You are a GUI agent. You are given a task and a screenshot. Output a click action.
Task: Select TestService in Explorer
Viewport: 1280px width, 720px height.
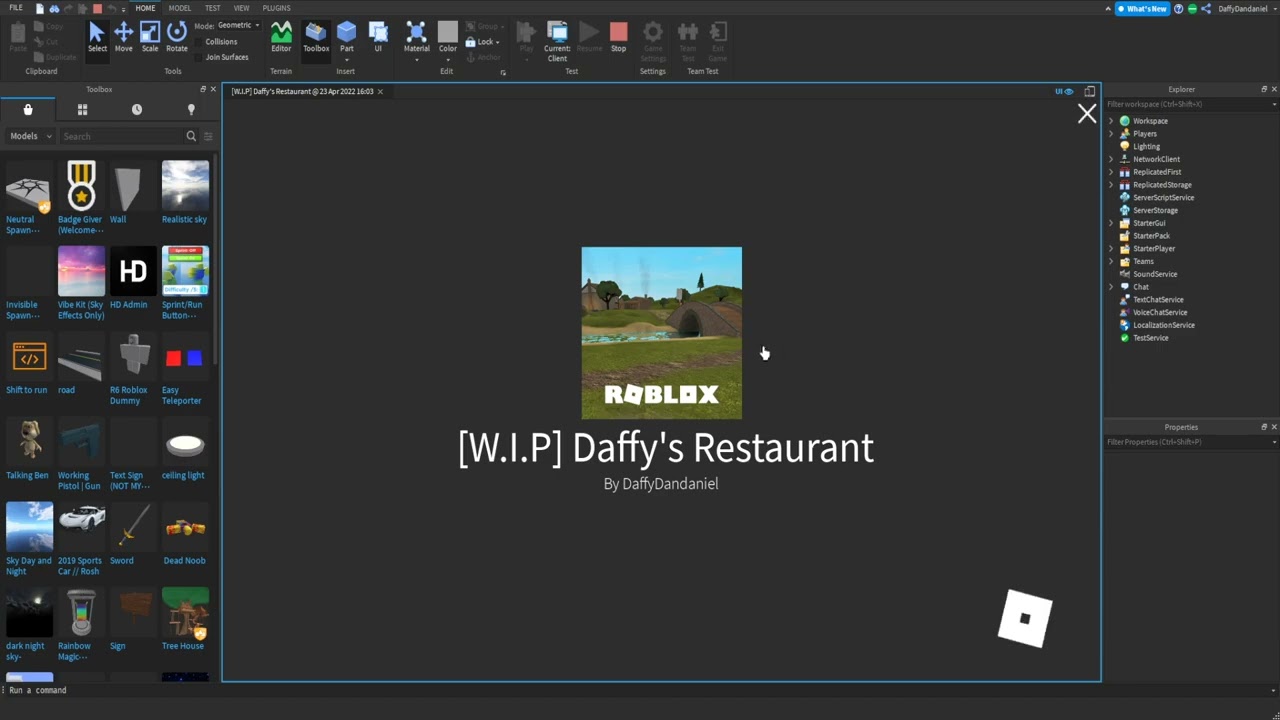(1144, 338)
